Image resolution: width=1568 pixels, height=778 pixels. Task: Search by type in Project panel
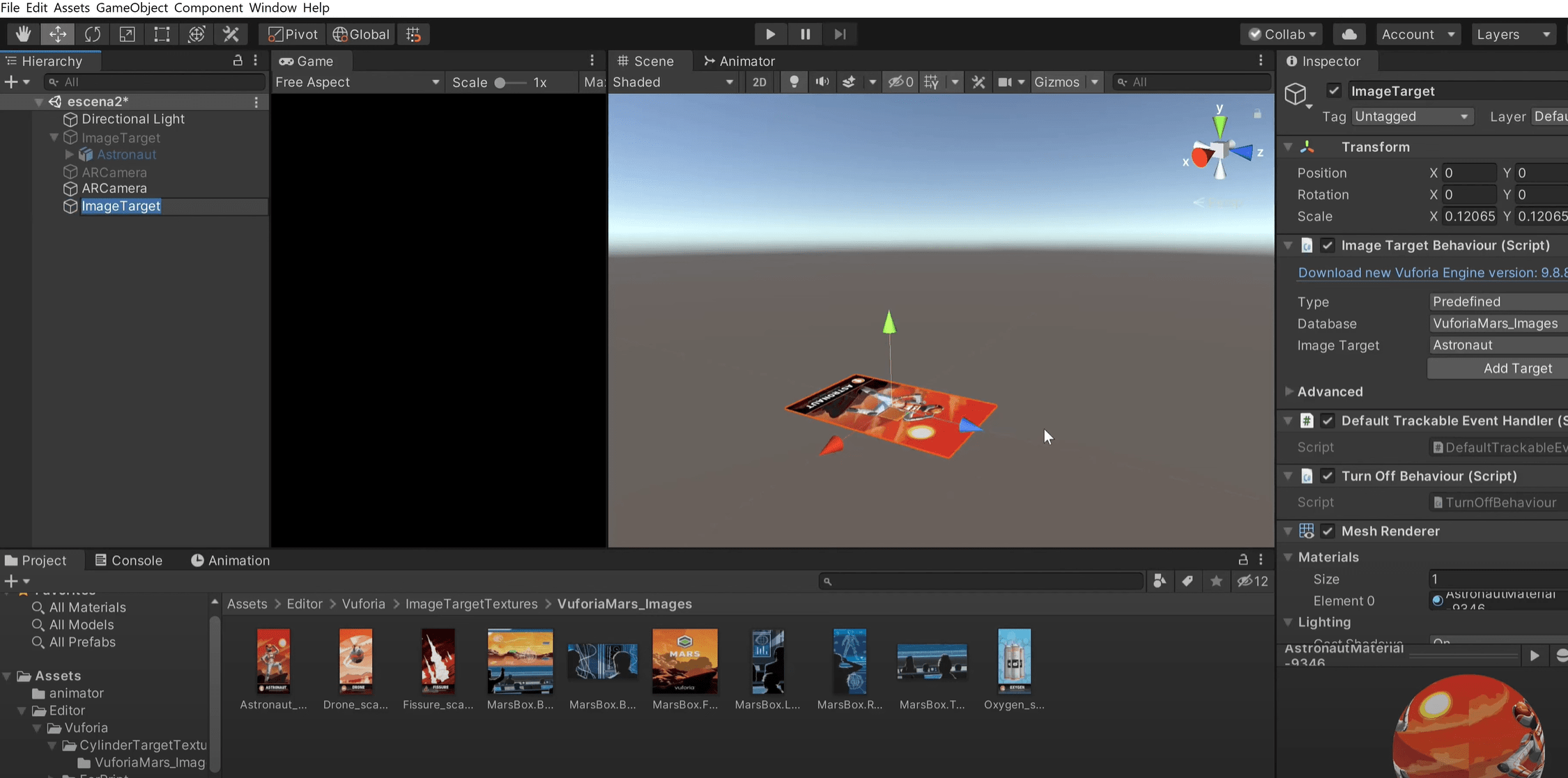click(x=1160, y=581)
